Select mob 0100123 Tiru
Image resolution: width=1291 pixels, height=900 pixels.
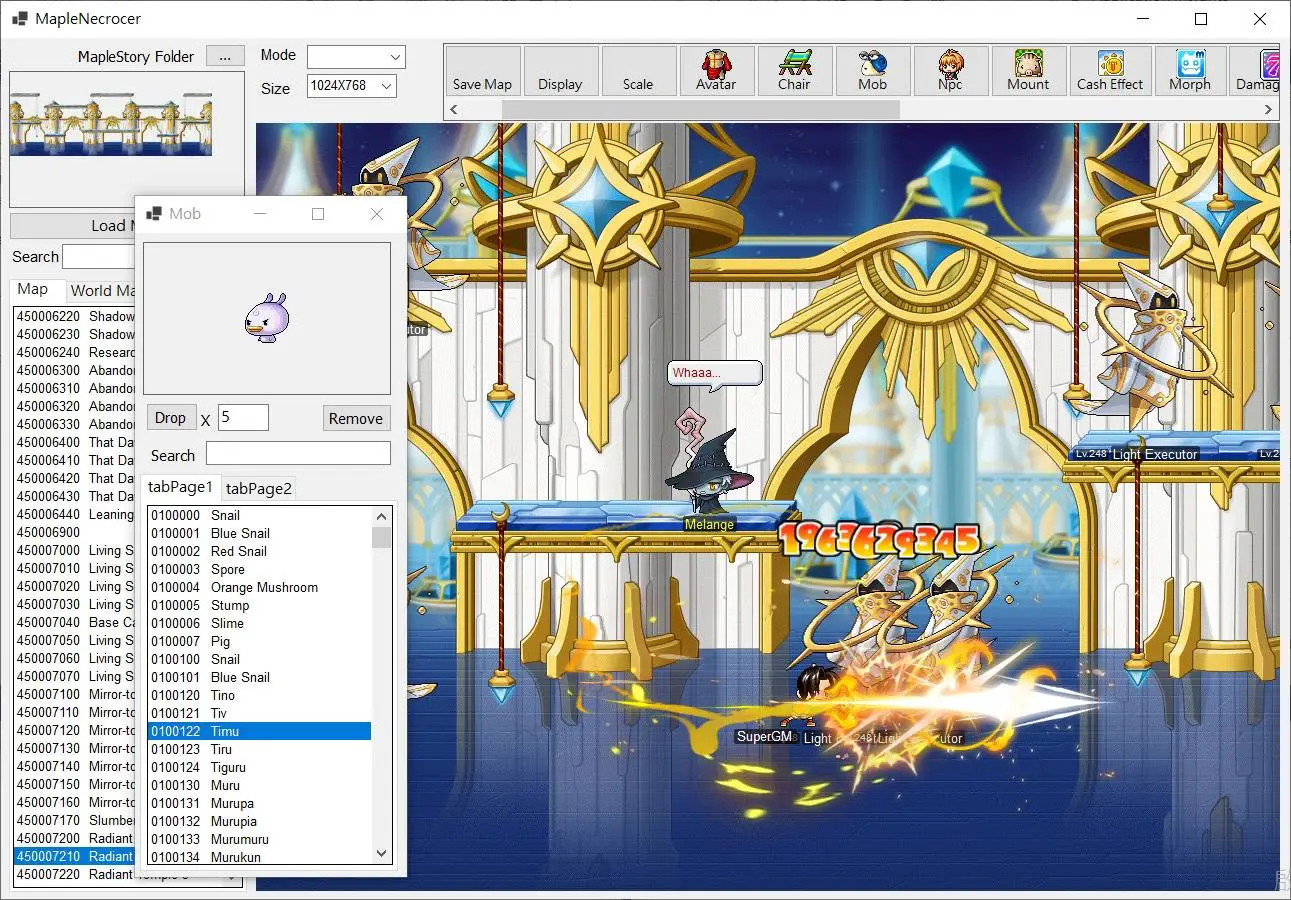click(x=259, y=749)
